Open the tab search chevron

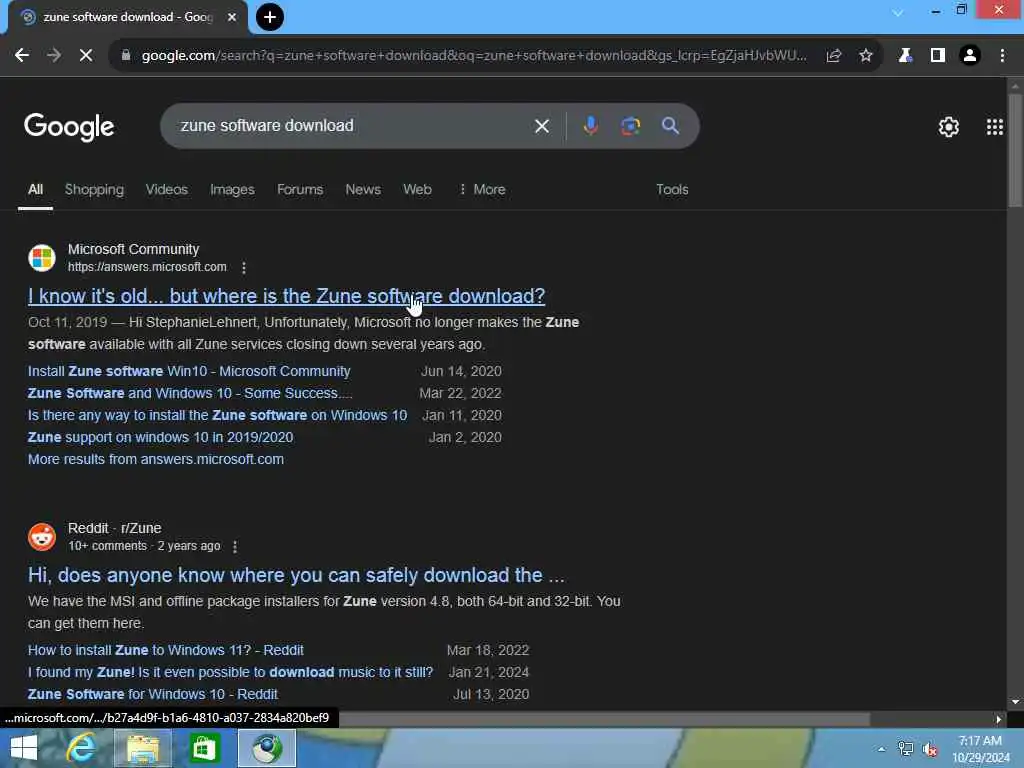pos(898,12)
